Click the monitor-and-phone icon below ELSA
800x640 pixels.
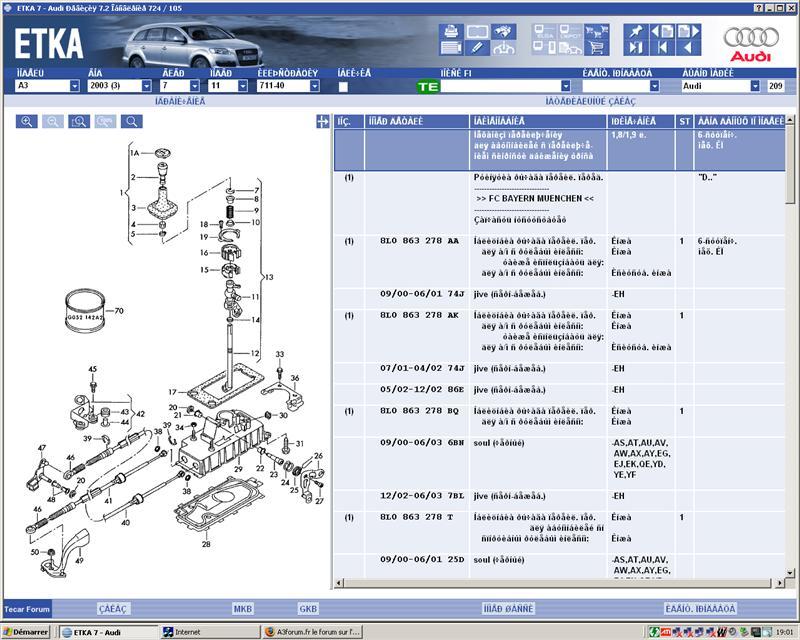(x=544, y=48)
